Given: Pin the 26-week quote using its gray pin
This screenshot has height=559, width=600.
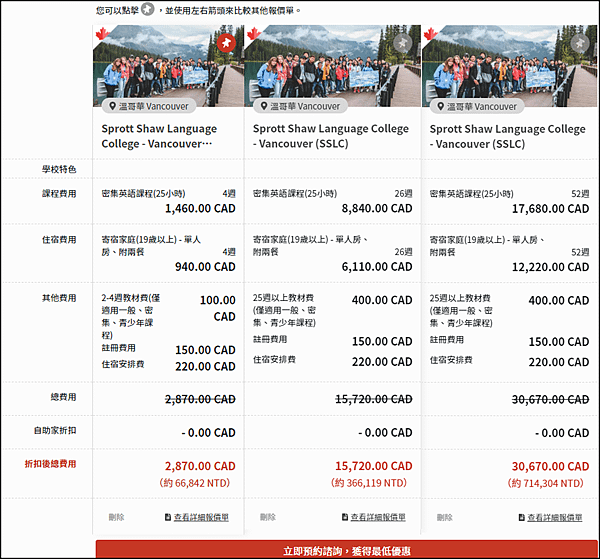Looking at the screenshot, I should click(x=403, y=43).
